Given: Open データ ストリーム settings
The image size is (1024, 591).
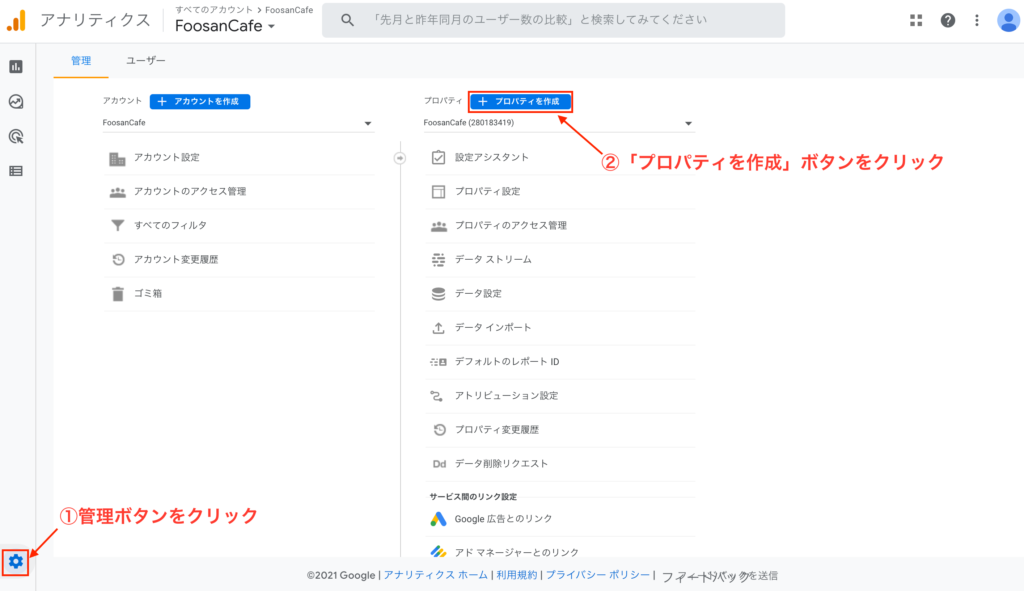Looking at the screenshot, I should (493, 259).
